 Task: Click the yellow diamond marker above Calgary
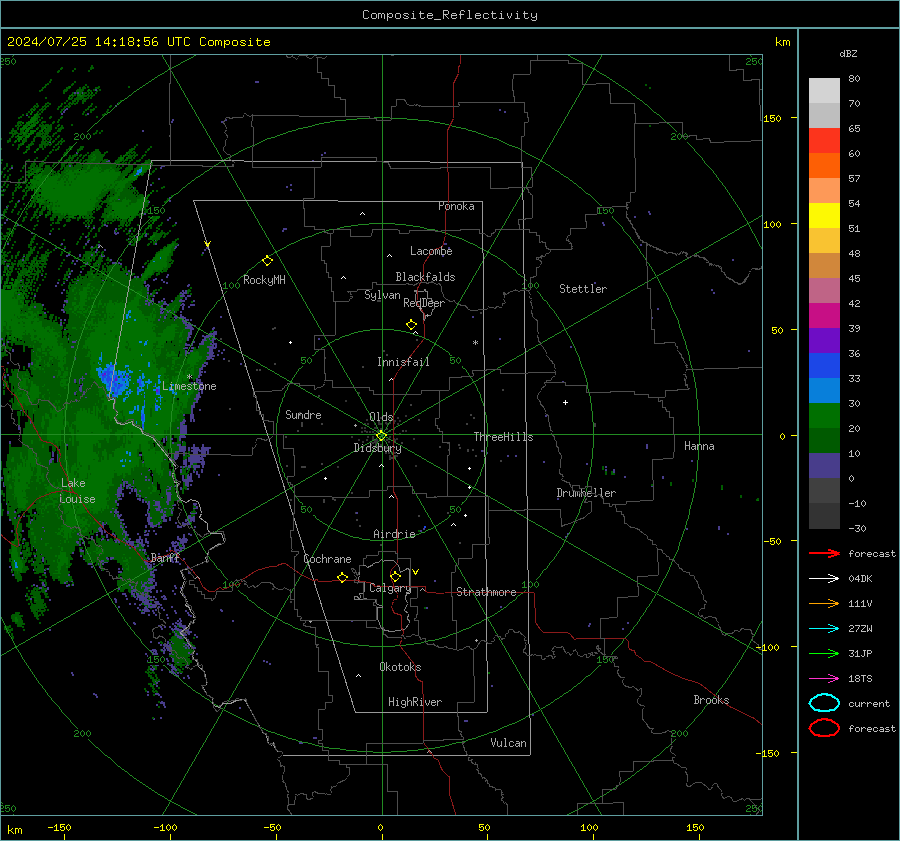point(395,576)
